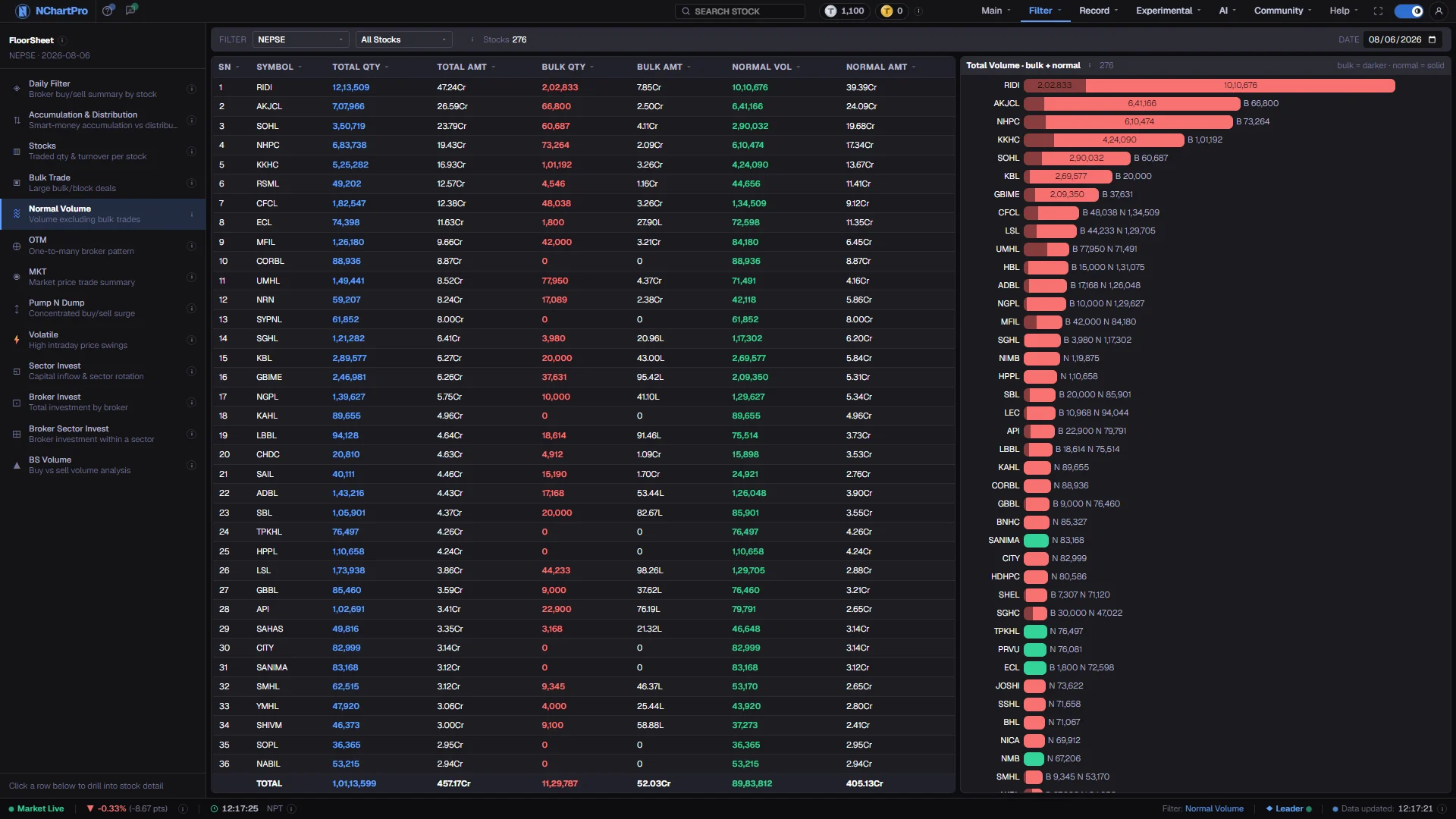Click the NChartPro logo icon
Screen dimensions: 1456x819
[22, 11]
